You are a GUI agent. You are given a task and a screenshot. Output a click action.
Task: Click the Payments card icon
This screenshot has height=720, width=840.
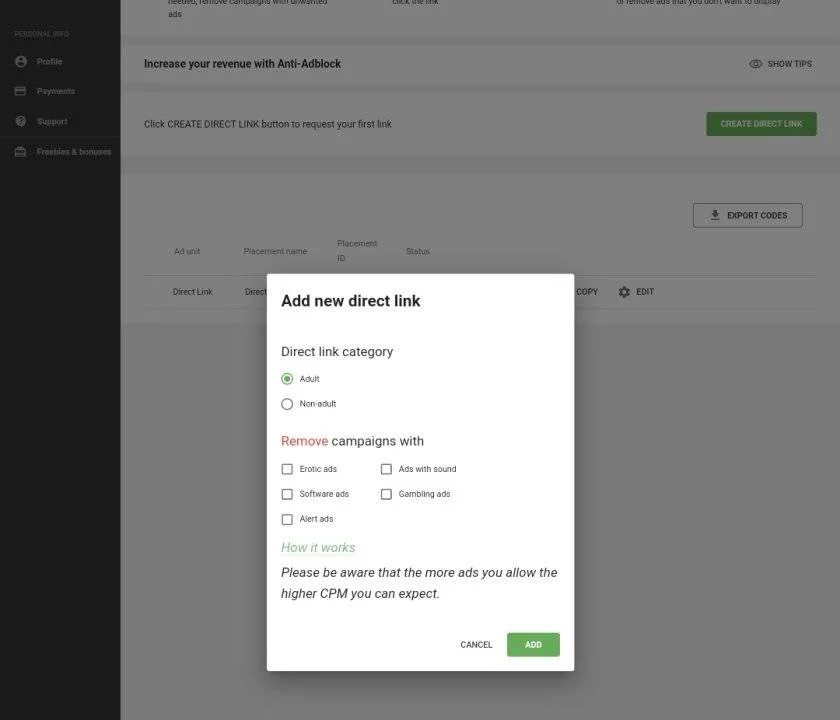tap(20, 91)
